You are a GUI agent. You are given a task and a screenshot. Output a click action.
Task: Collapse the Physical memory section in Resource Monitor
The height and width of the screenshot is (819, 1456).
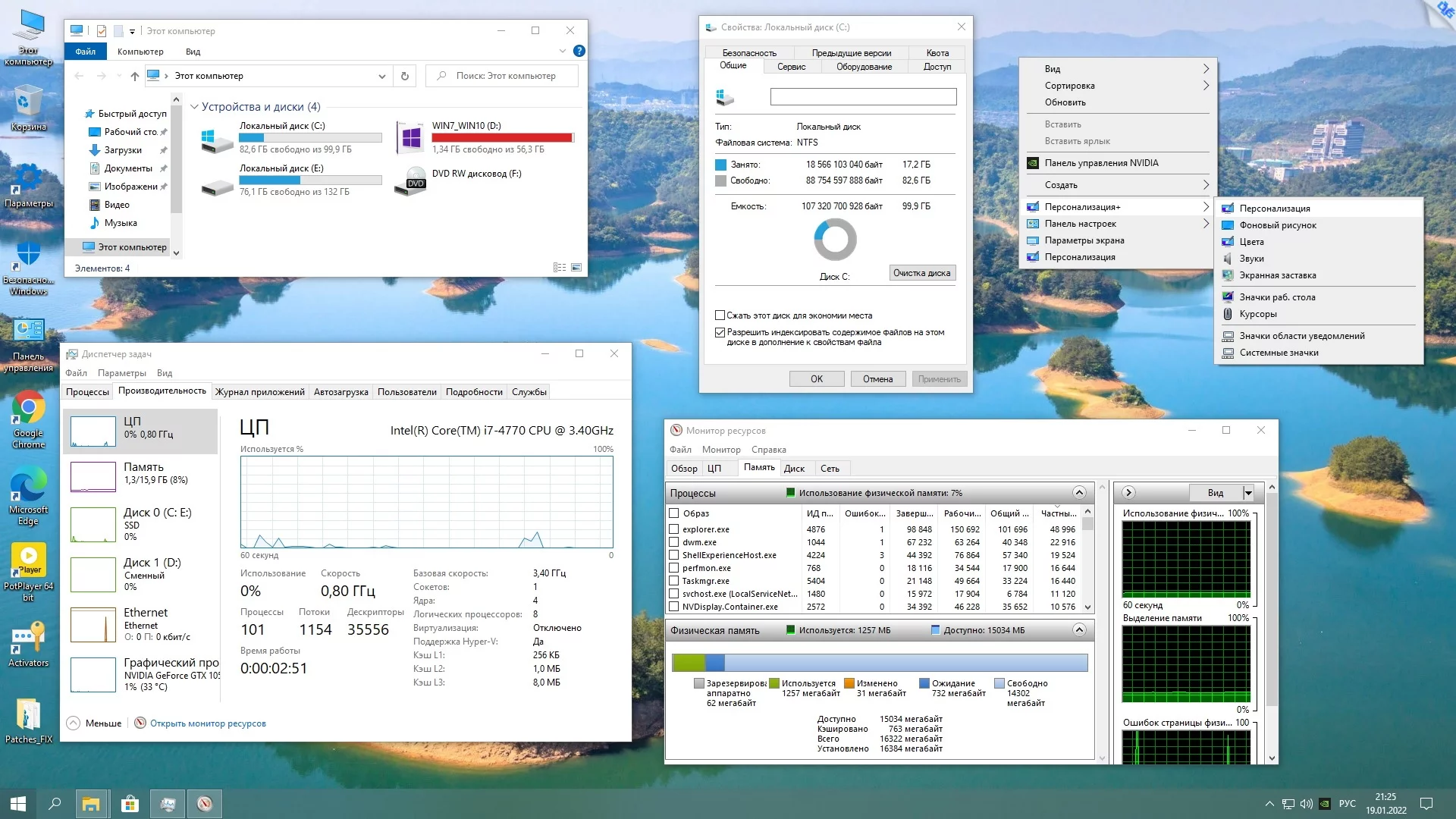pos(1079,630)
